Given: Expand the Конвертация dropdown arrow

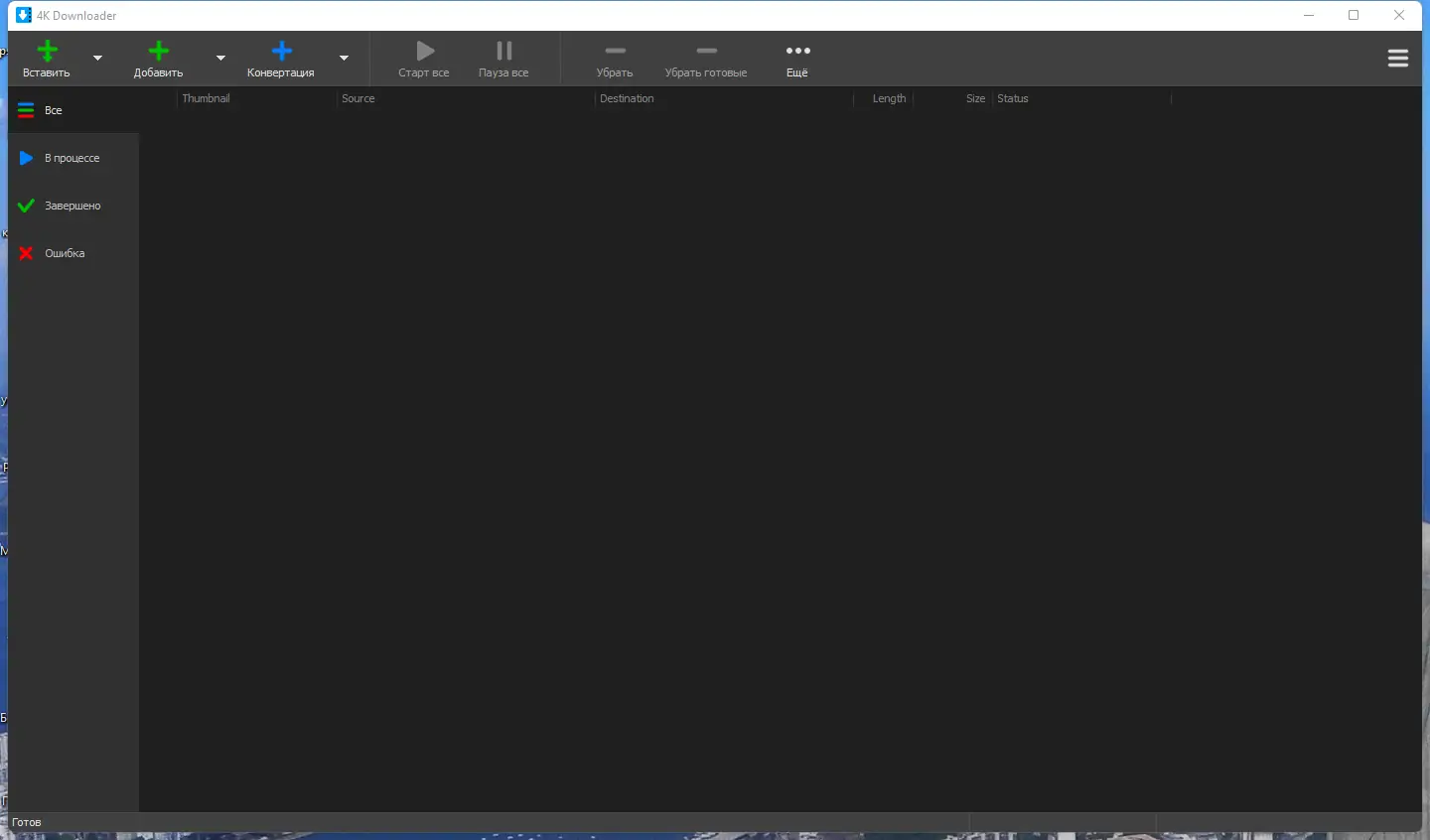Looking at the screenshot, I should (x=344, y=58).
